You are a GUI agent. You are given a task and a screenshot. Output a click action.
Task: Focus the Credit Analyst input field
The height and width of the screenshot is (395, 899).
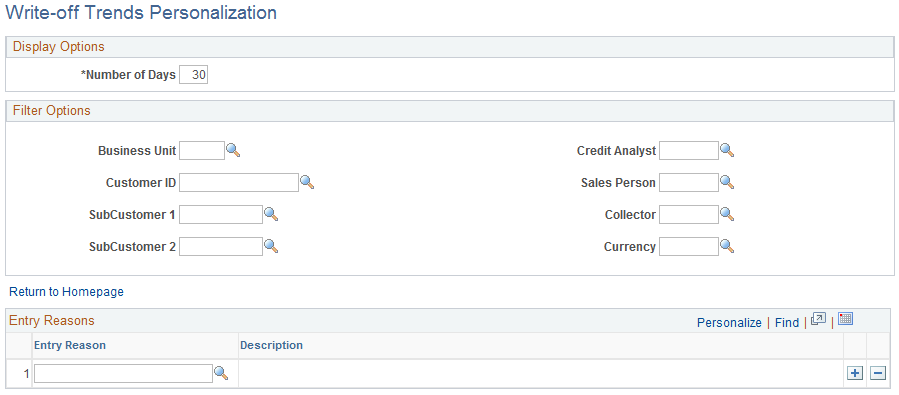[689, 151]
